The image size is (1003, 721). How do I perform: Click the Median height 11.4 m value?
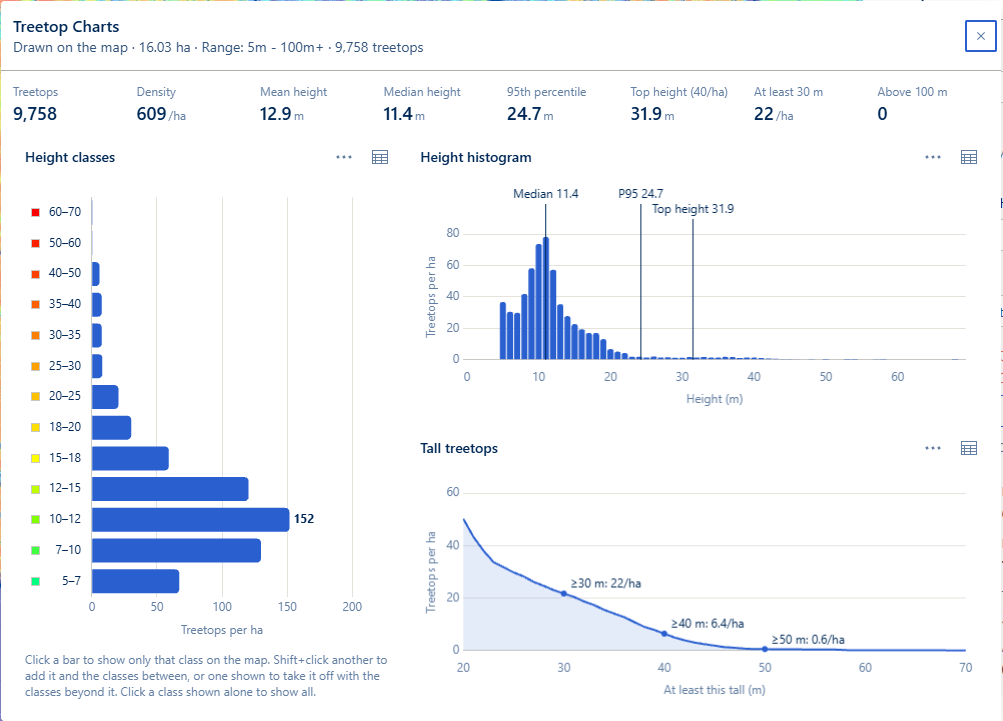pyautogui.click(x=404, y=114)
